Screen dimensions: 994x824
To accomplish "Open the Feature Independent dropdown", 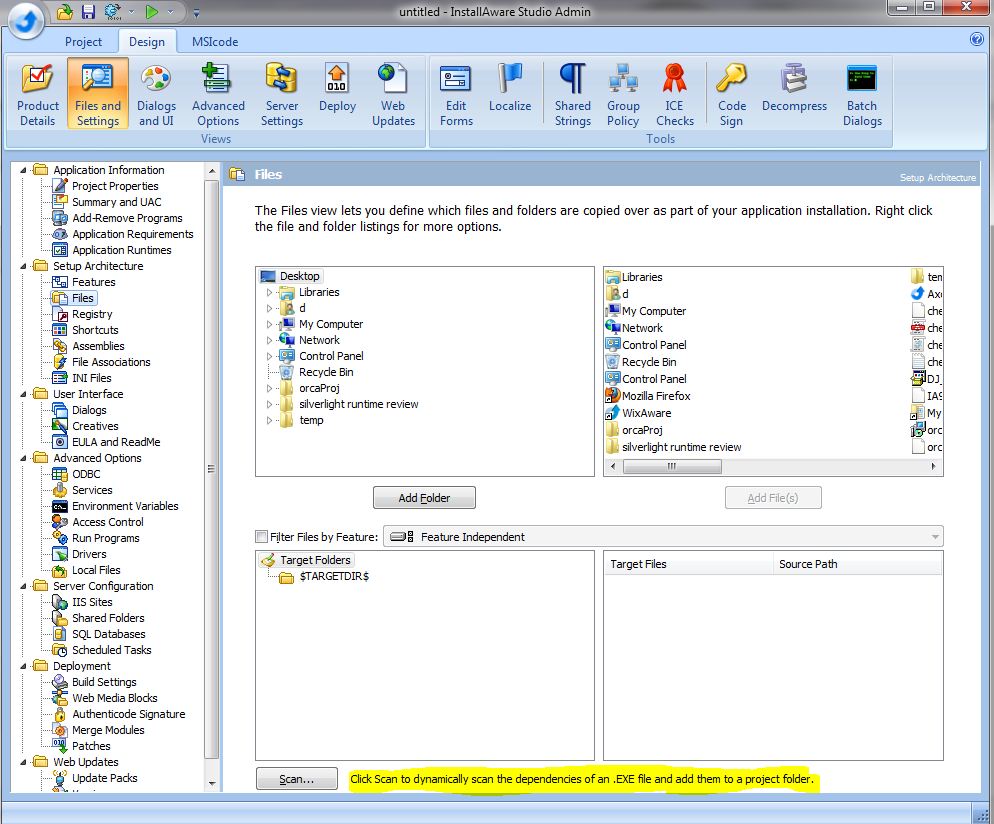I will click(663, 536).
